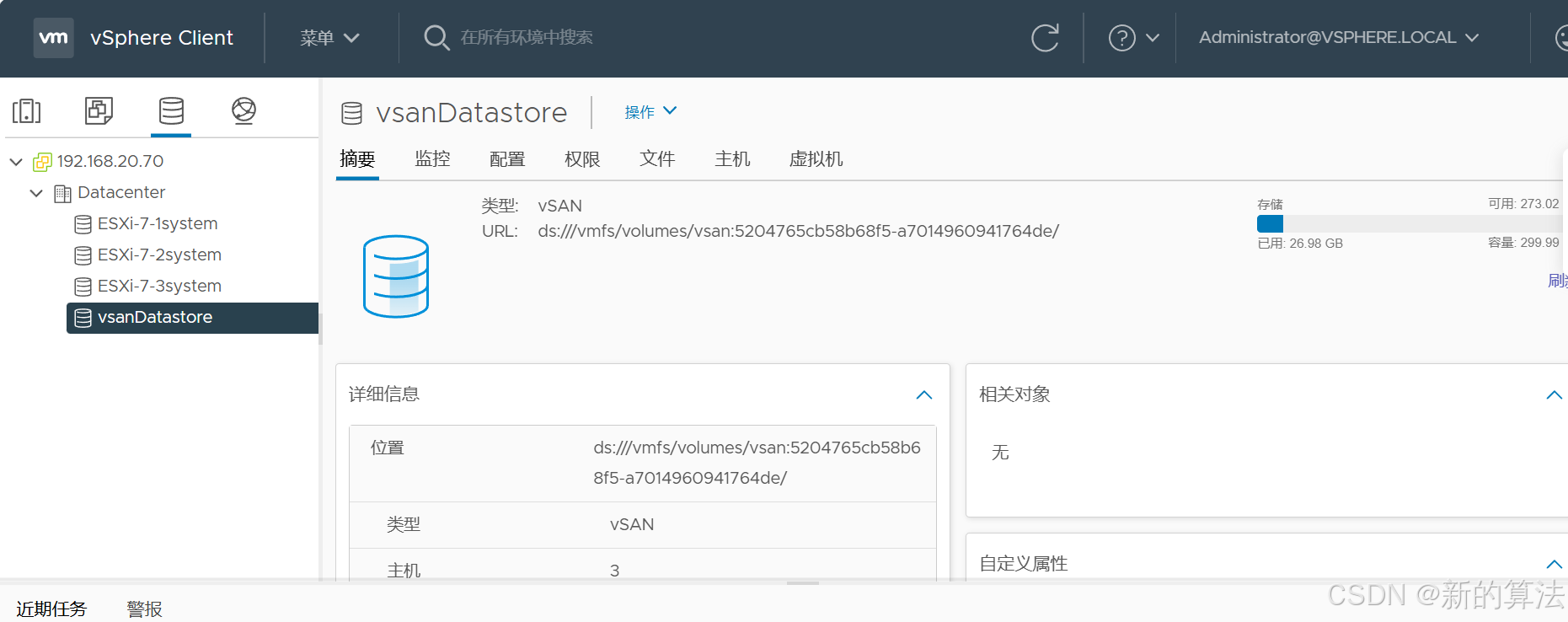The width and height of the screenshot is (1568, 622).
Task: Click the VMware vm logo
Action: pyautogui.click(x=53, y=38)
